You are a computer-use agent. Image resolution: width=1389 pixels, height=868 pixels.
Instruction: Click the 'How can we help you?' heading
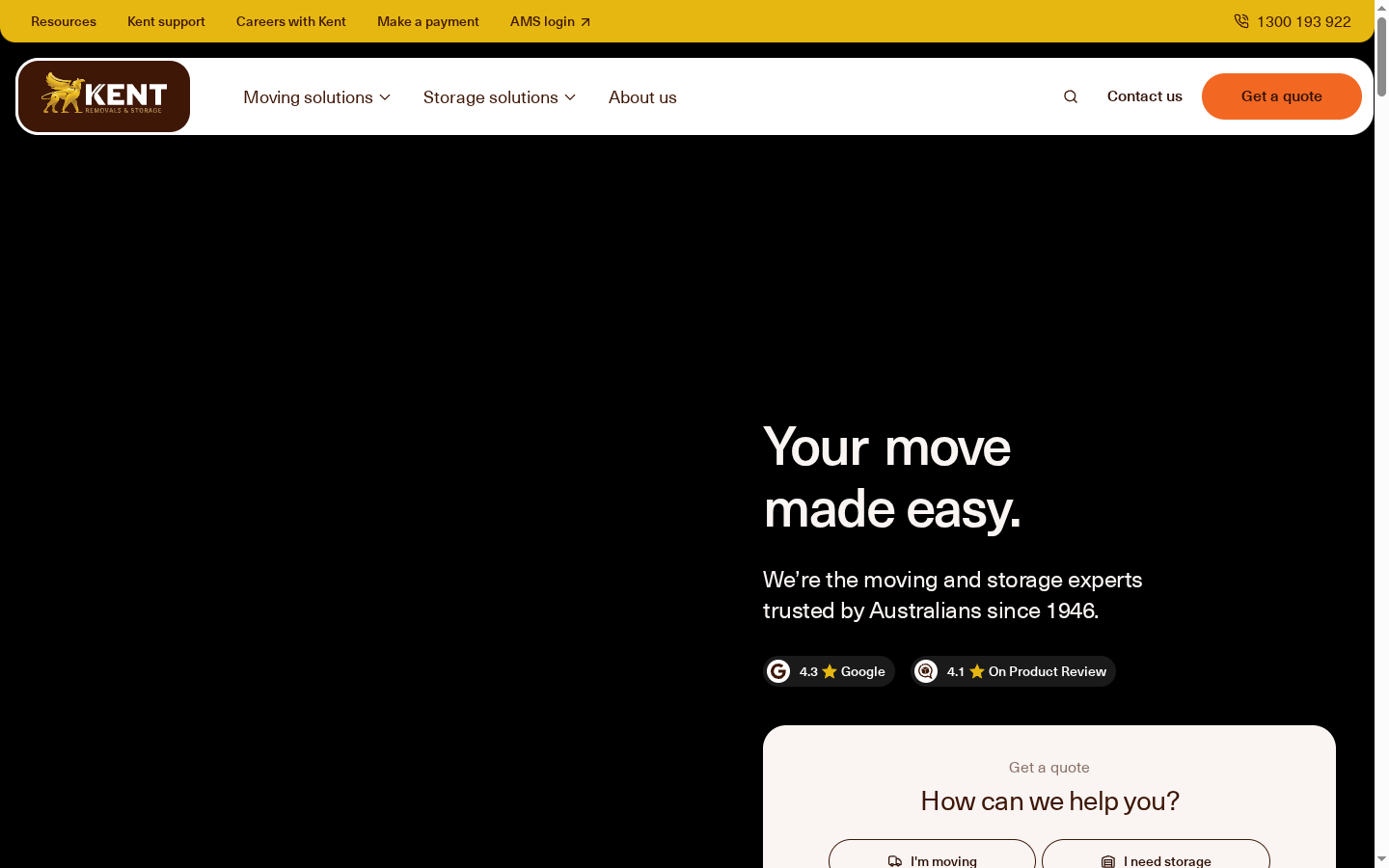1049,800
